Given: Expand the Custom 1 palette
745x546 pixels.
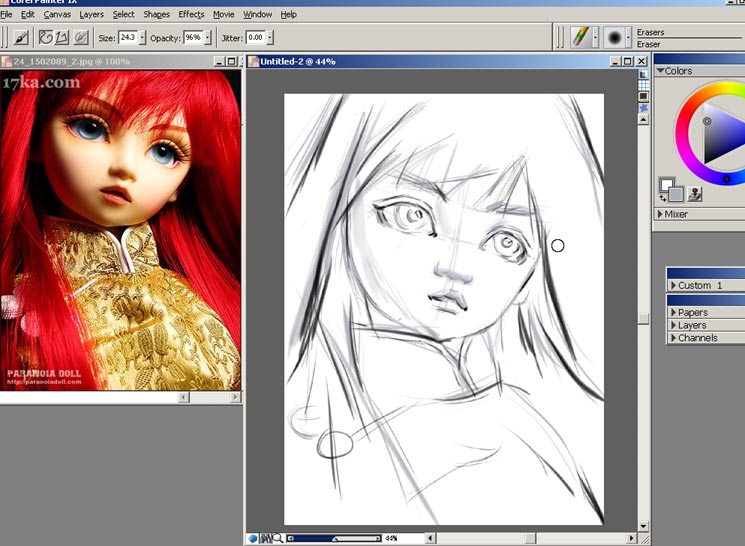Looking at the screenshot, I should click(x=673, y=286).
